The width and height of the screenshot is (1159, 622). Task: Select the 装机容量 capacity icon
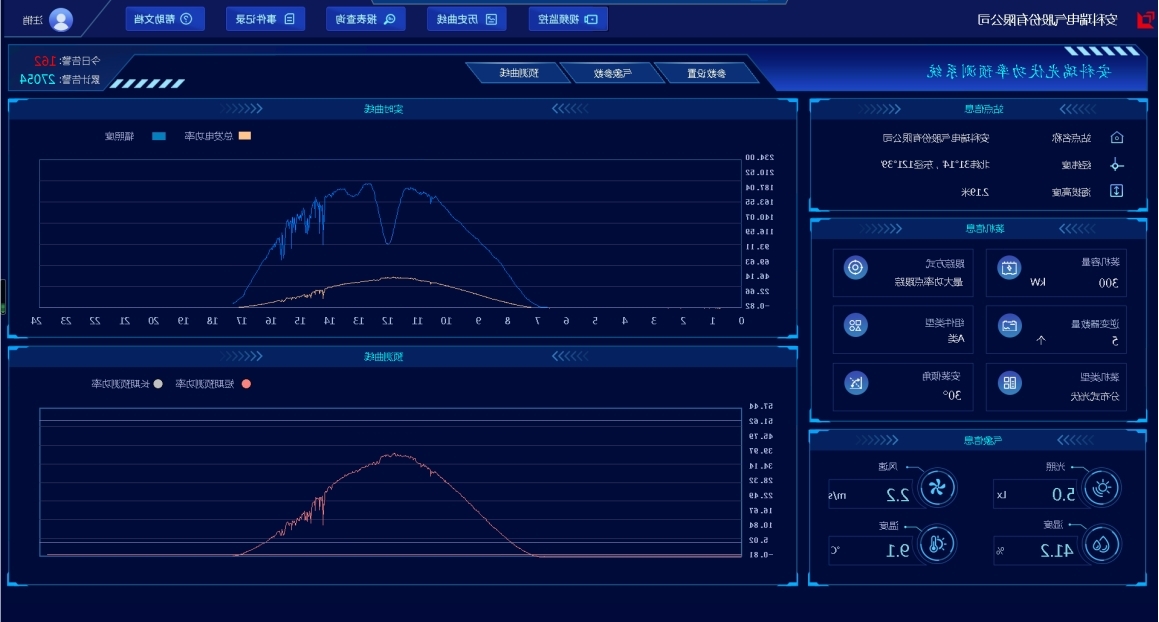pyautogui.click(x=1010, y=267)
